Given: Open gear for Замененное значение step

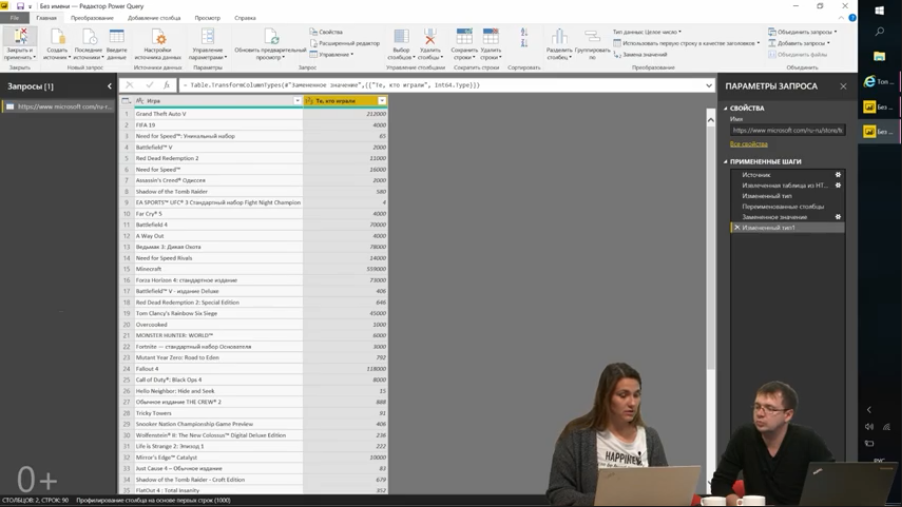Looking at the screenshot, I should pos(838,217).
